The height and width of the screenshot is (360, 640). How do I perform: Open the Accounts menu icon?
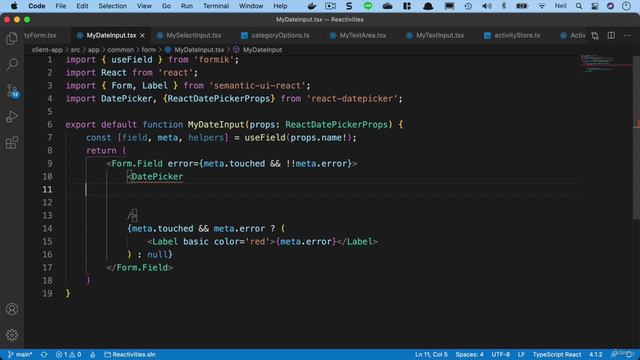coord(12,309)
